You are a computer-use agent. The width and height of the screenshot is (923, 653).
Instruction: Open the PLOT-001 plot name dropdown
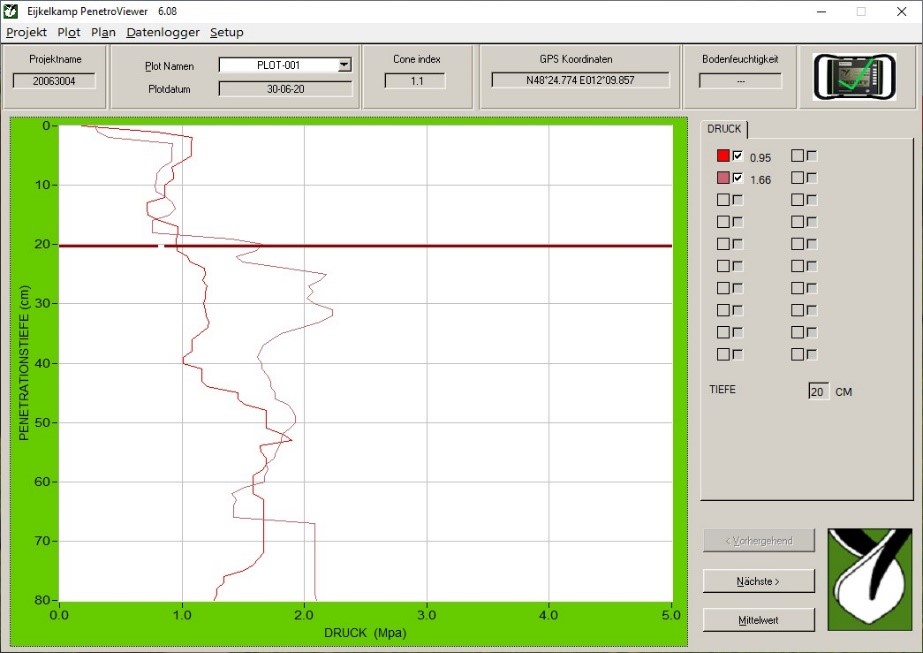coord(345,64)
